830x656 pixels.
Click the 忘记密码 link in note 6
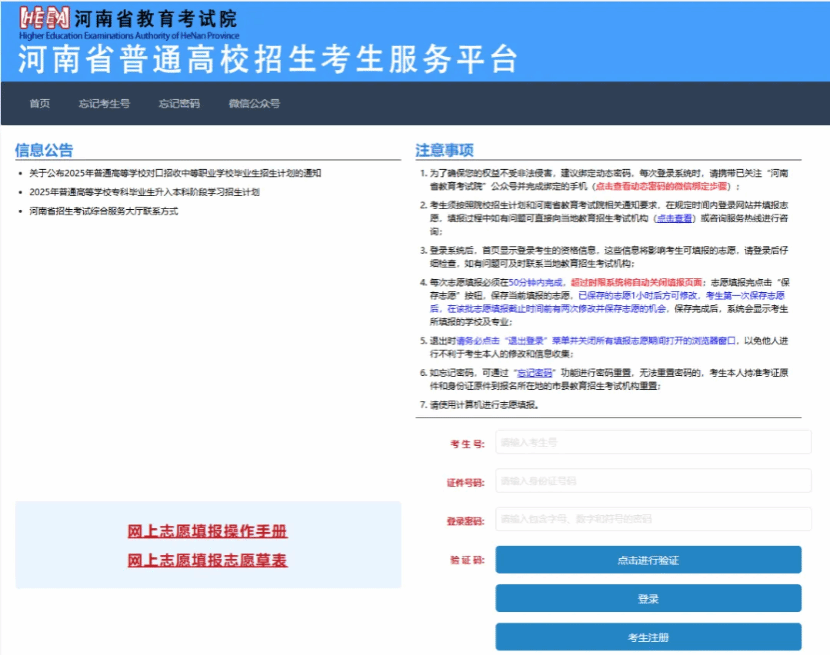(535, 370)
